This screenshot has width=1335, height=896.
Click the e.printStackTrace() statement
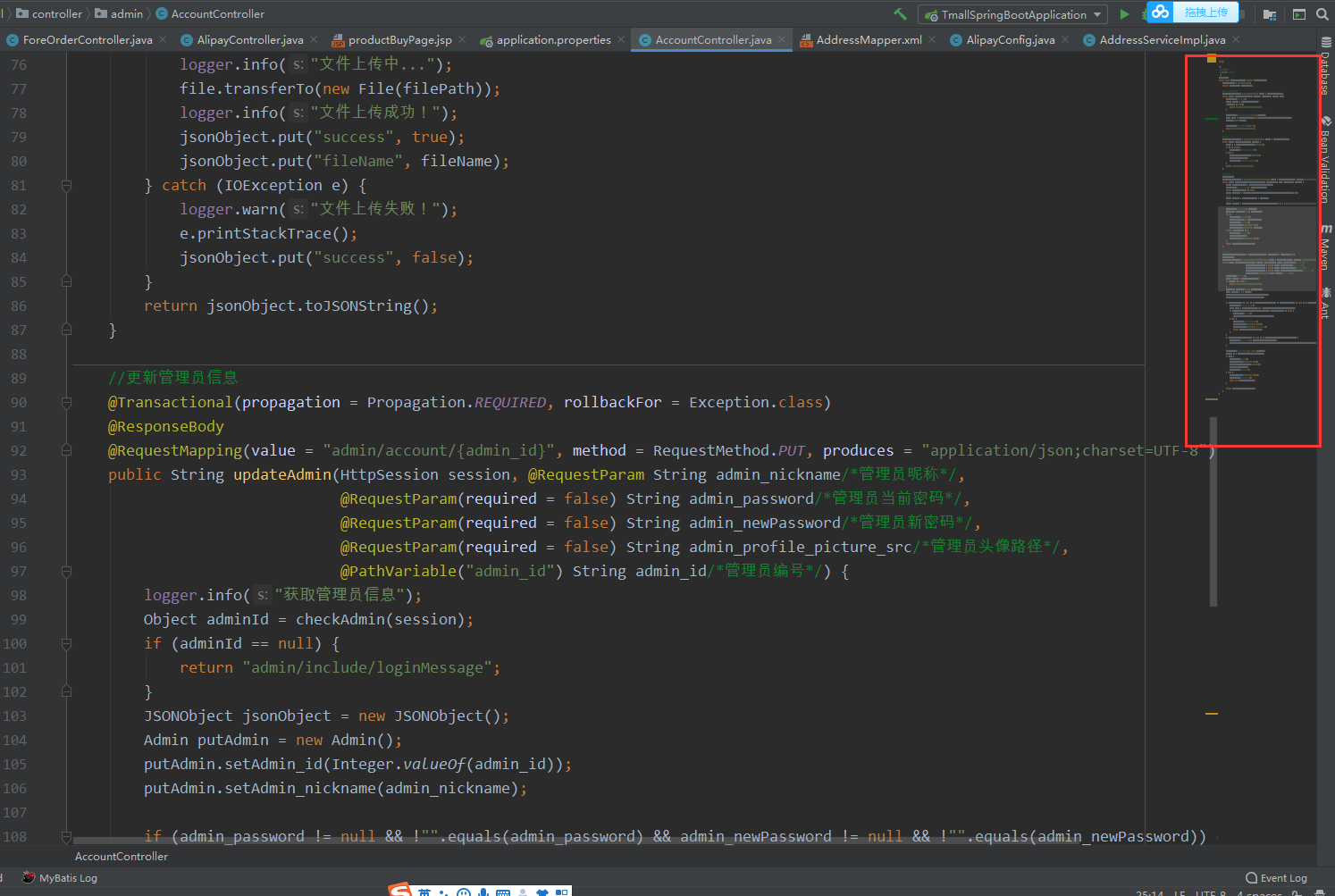[x=268, y=233]
